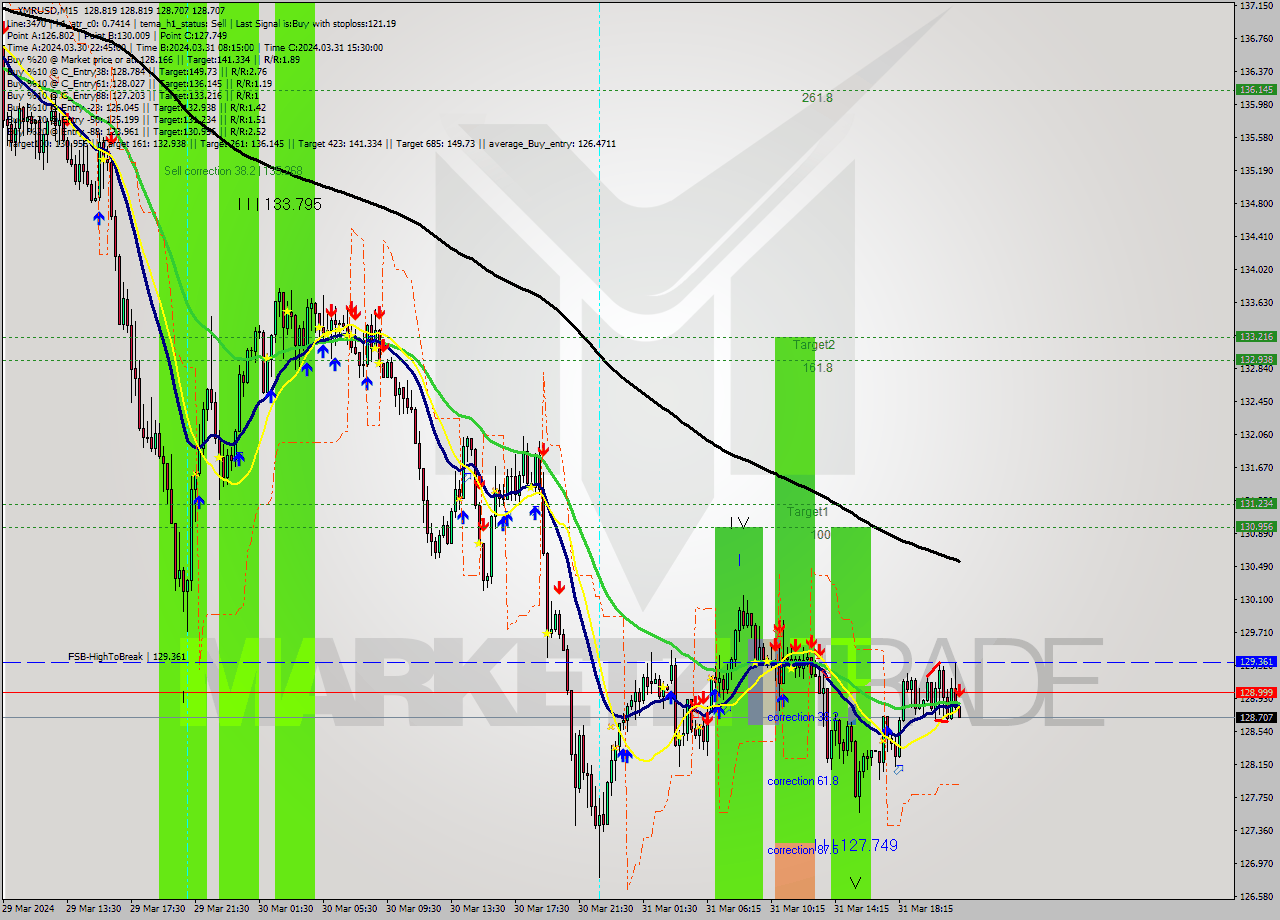Click the 134.800 price axis label

(1256, 204)
